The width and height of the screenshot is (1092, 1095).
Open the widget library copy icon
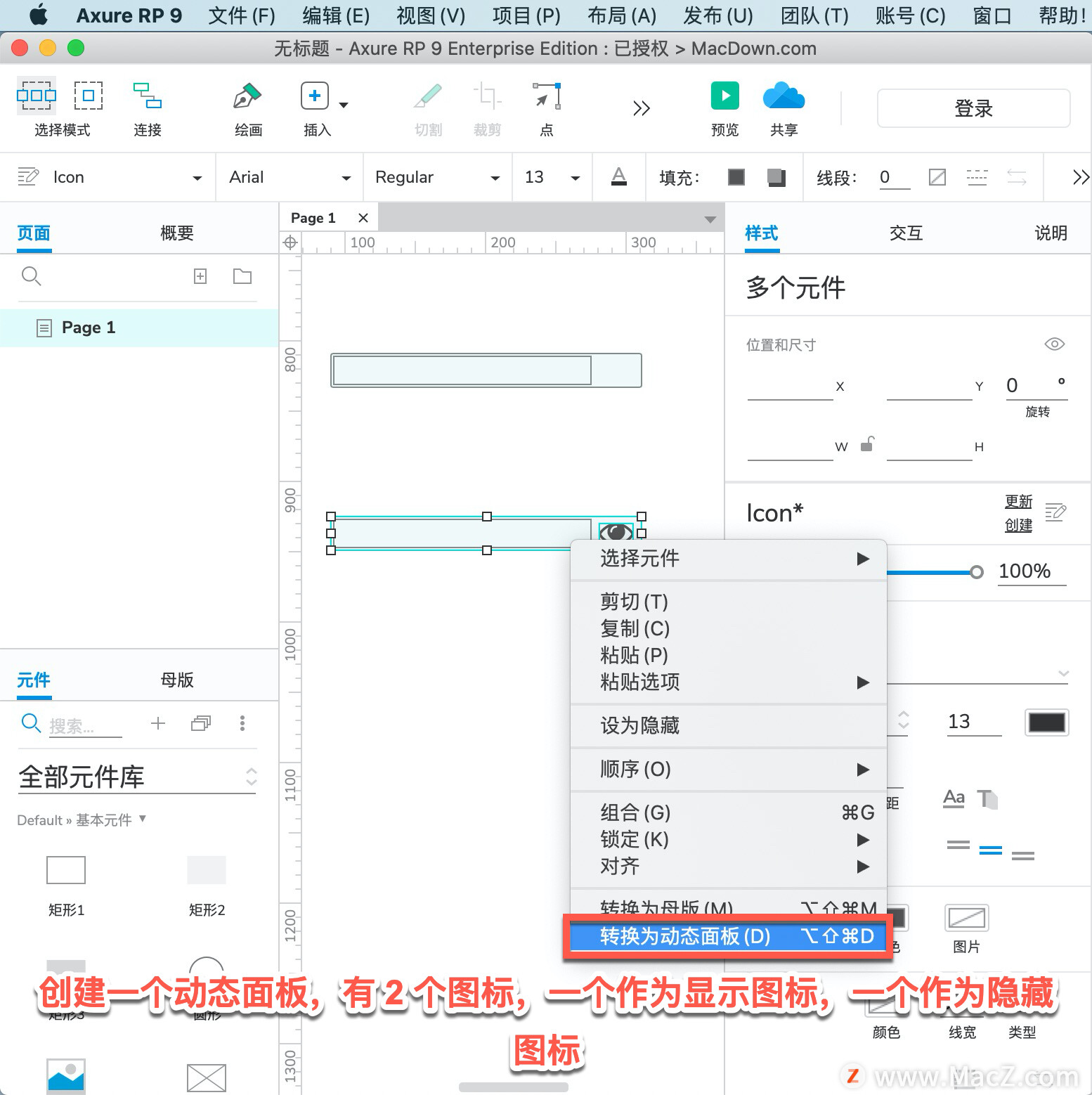(x=201, y=723)
